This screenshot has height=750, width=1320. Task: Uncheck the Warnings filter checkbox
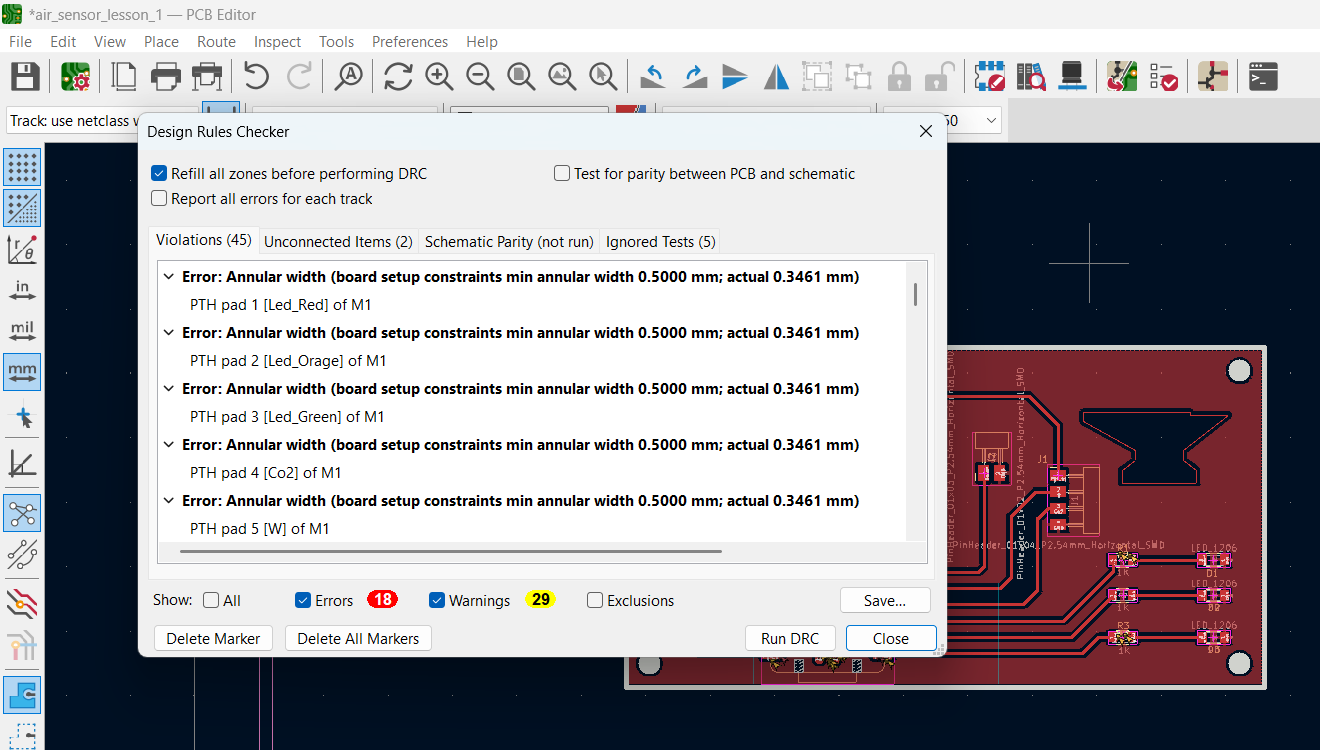(x=437, y=600)
